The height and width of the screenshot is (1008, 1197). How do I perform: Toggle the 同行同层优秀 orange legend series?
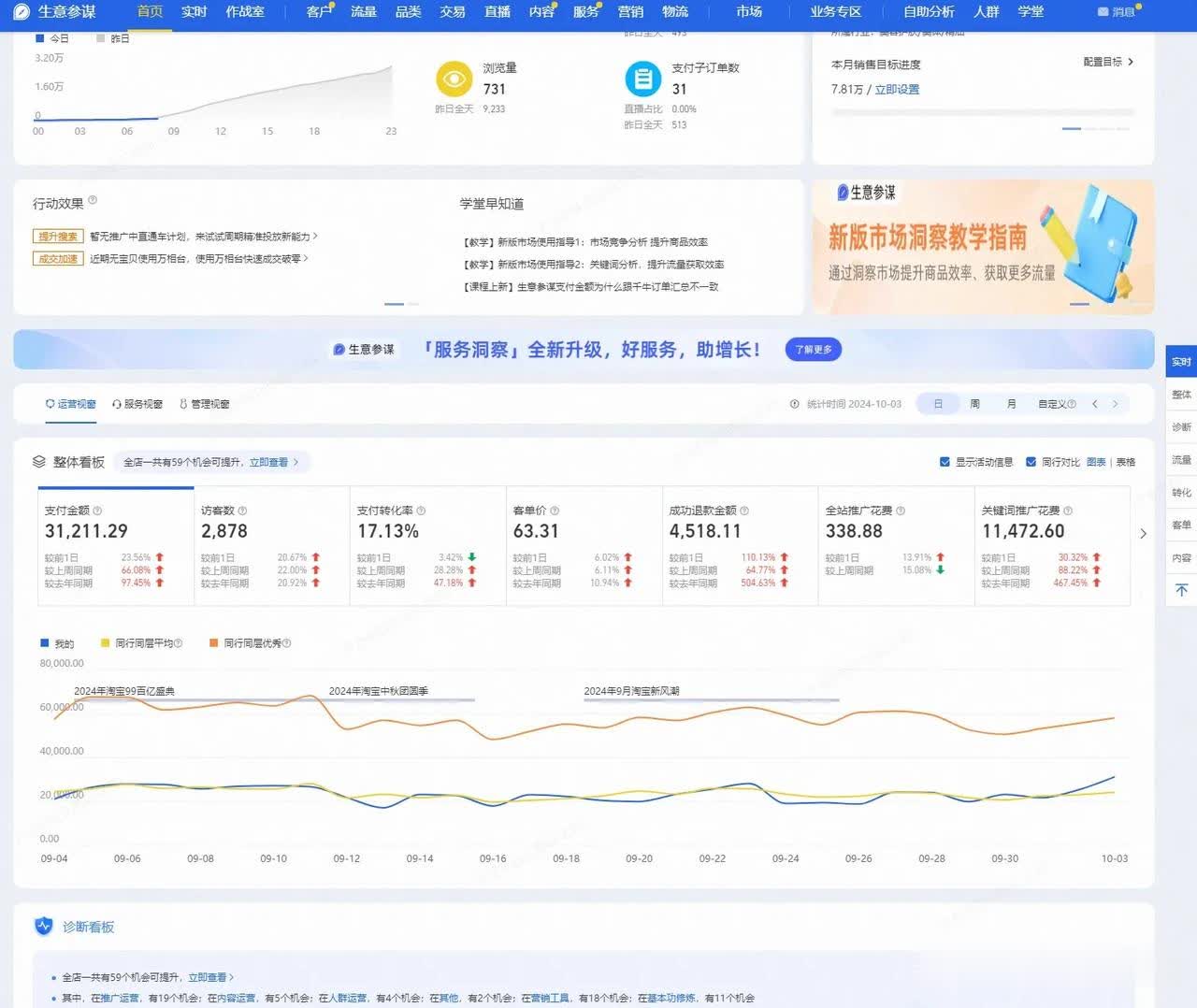coord(246,643)
